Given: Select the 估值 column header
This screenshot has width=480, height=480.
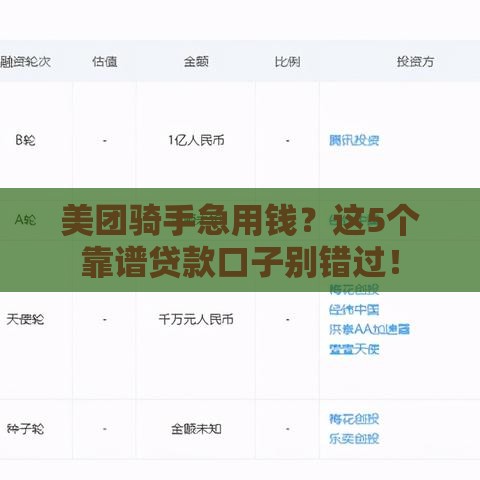Looking at the screenshot, I should pos(105,62).
